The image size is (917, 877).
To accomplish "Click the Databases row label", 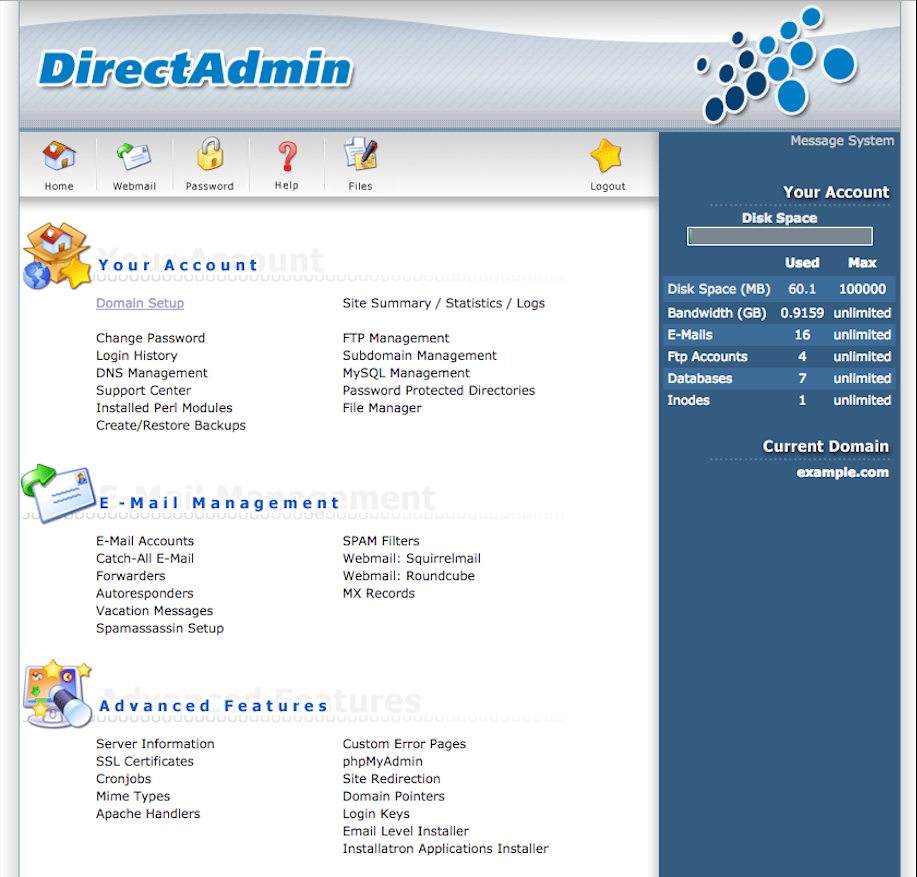I will coord(699,378).
